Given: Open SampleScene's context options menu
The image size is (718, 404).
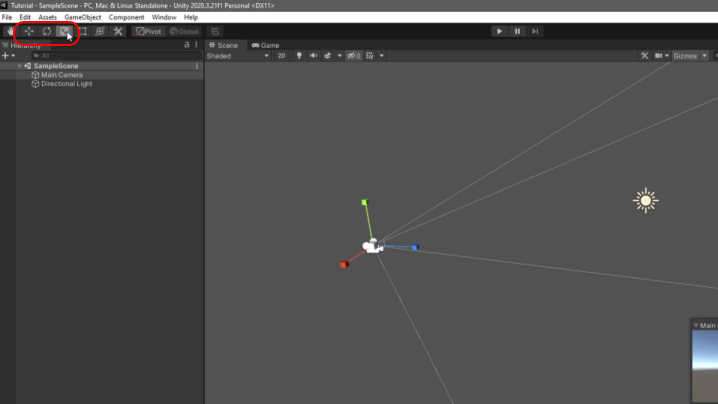Looking at the screenshot, I should pyautogui.click(x=197, y=66).
